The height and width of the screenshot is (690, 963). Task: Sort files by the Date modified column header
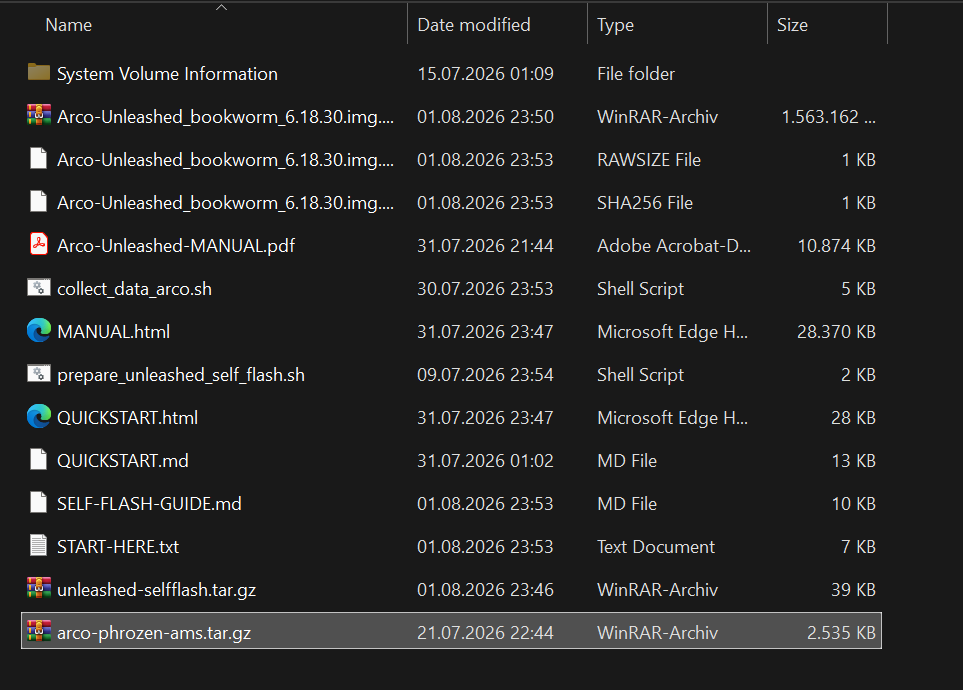click(474, 25)
